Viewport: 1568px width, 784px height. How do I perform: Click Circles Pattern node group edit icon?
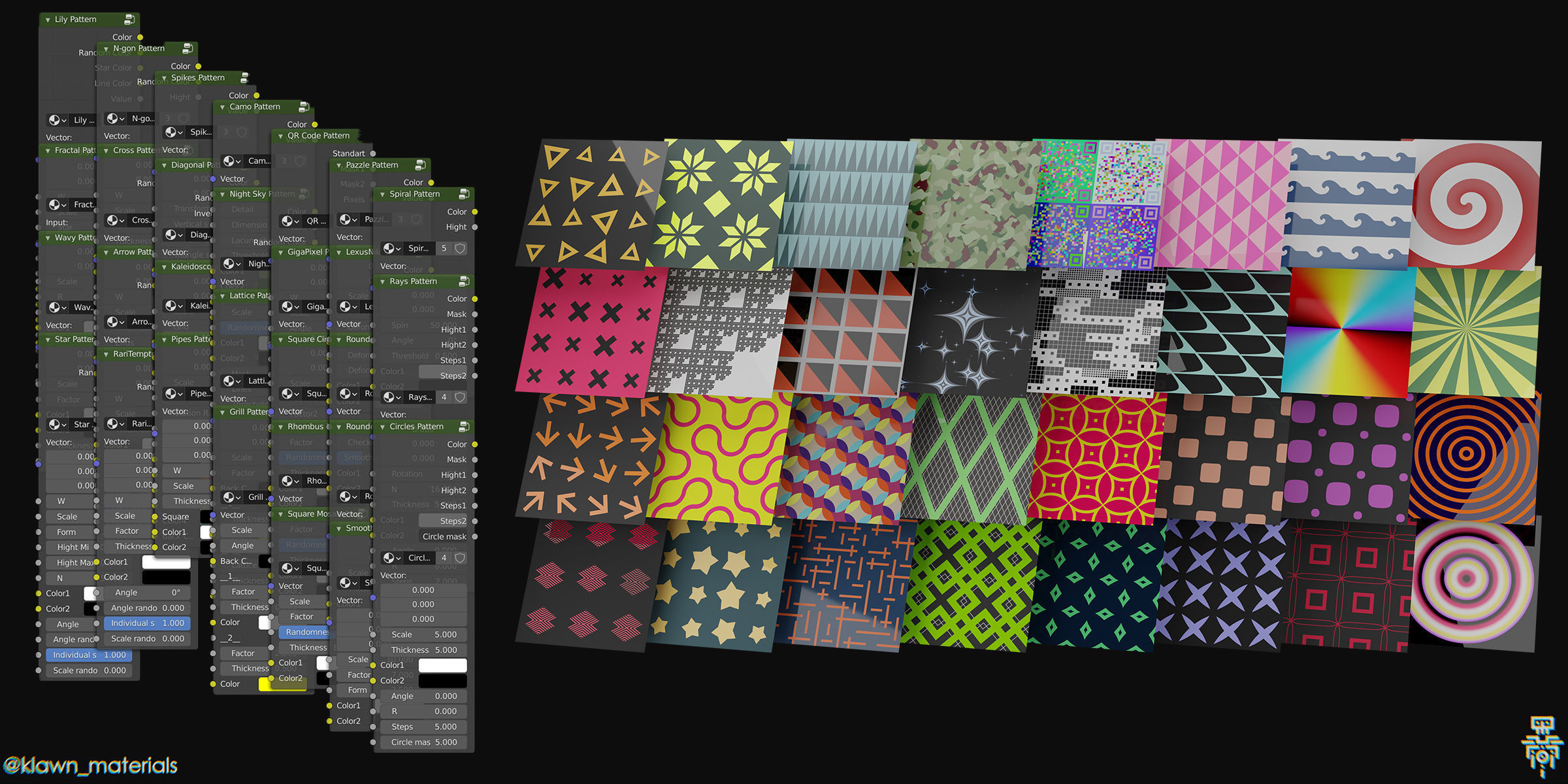[464, 427]
